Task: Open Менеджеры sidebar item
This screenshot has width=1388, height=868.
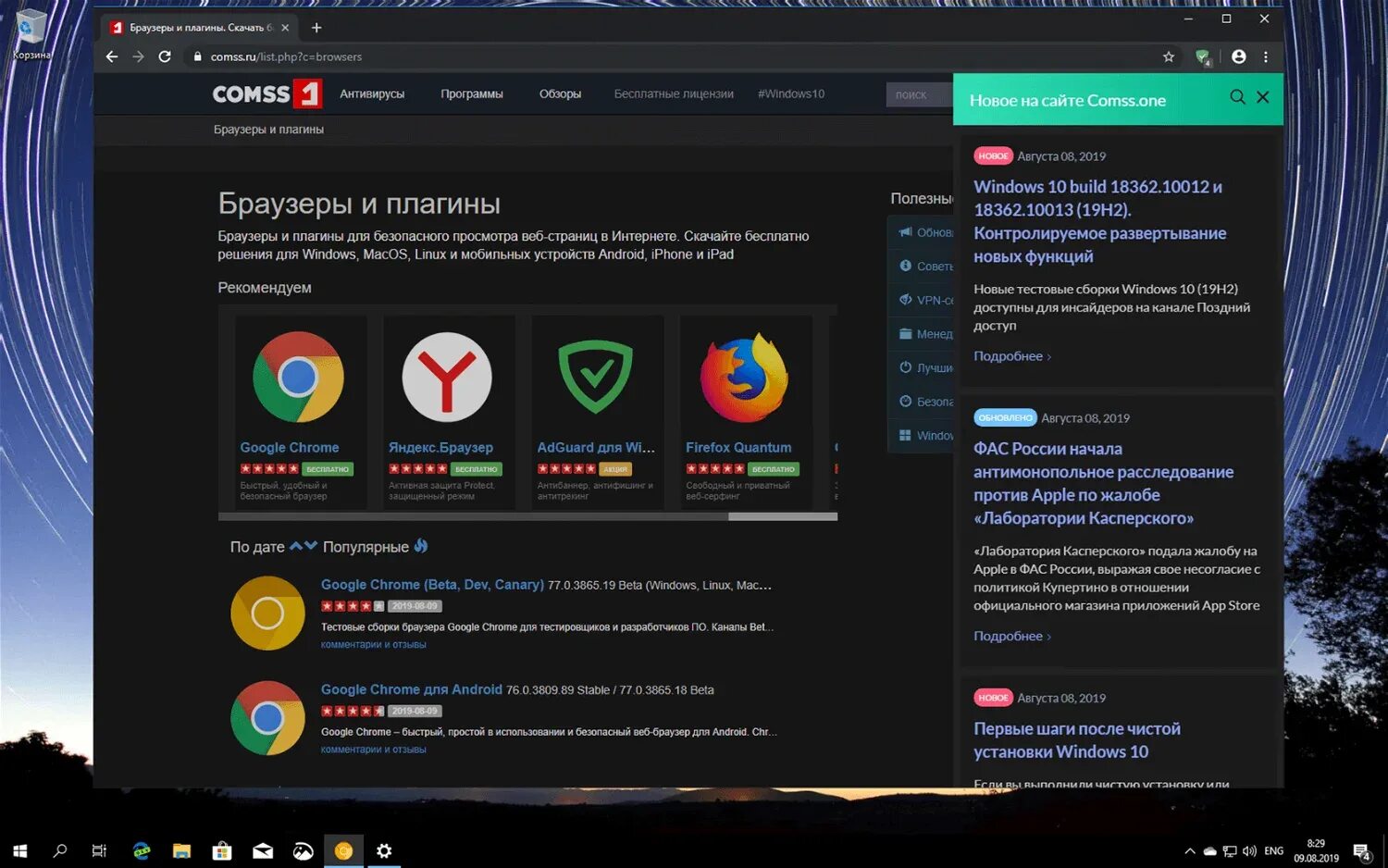Action: (x=924, y=334)
